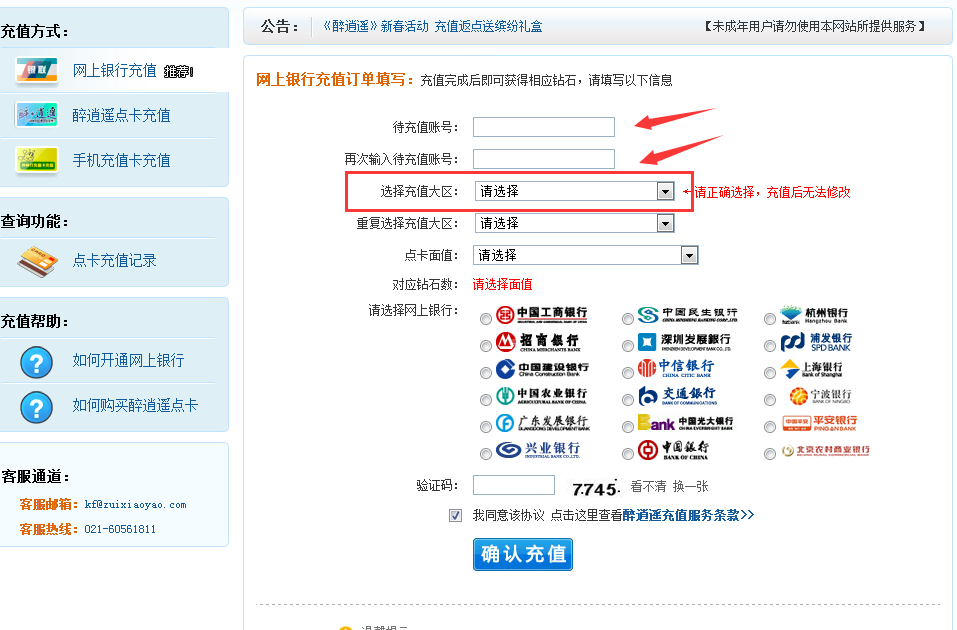
Task: Focus the 再次输入待充值账号 input field
Action: pyautogui.click(x=544, y=159)
